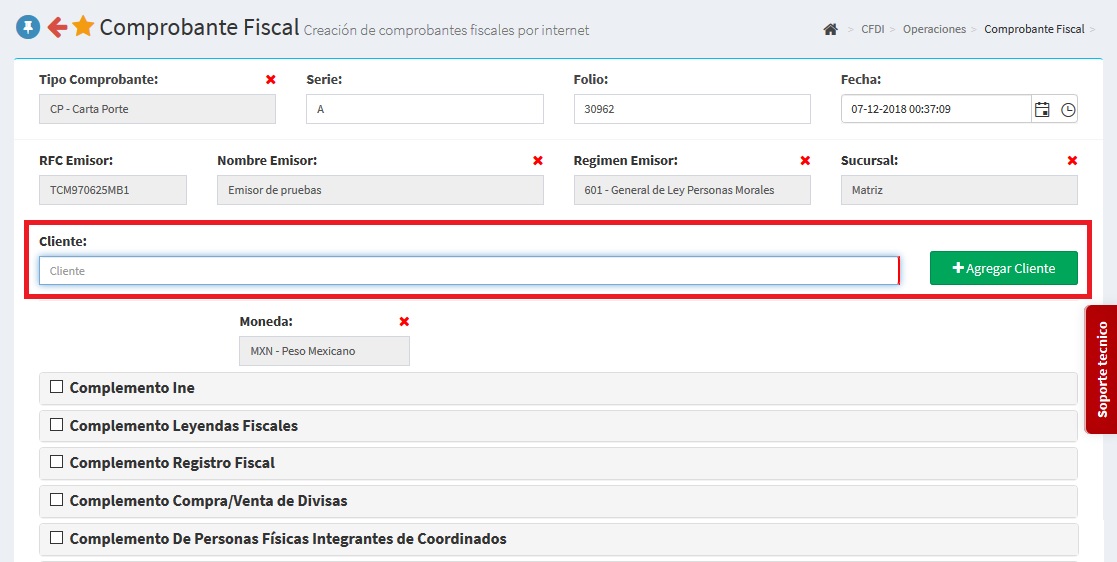Image resolution: width=1117 pixels, height=562 pixels.
Task: Open the calendar picker for Fecha
Action: 1042,109
